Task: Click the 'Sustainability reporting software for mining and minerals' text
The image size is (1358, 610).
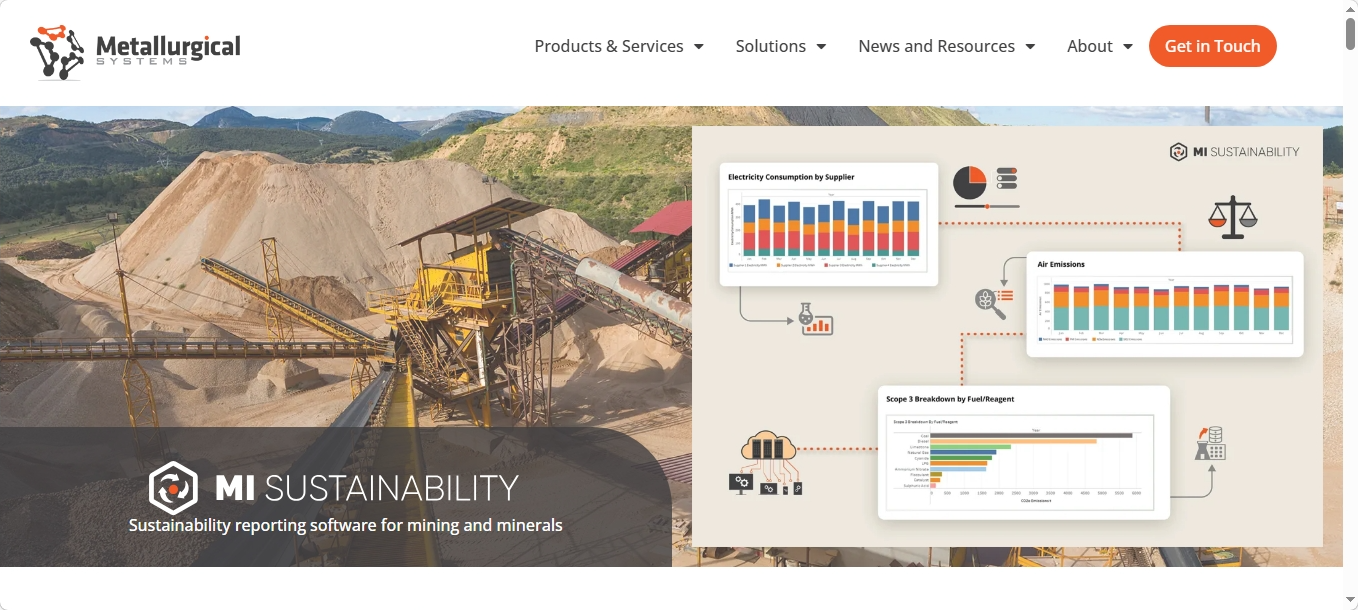Action: 346,525
